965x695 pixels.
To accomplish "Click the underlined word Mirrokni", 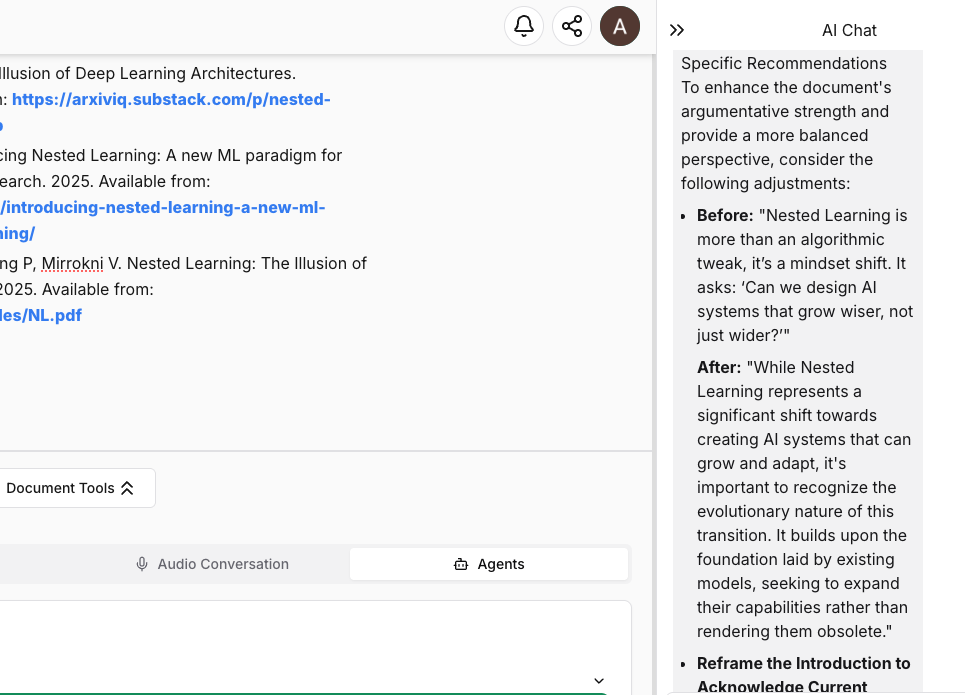I will click(72, 263).
